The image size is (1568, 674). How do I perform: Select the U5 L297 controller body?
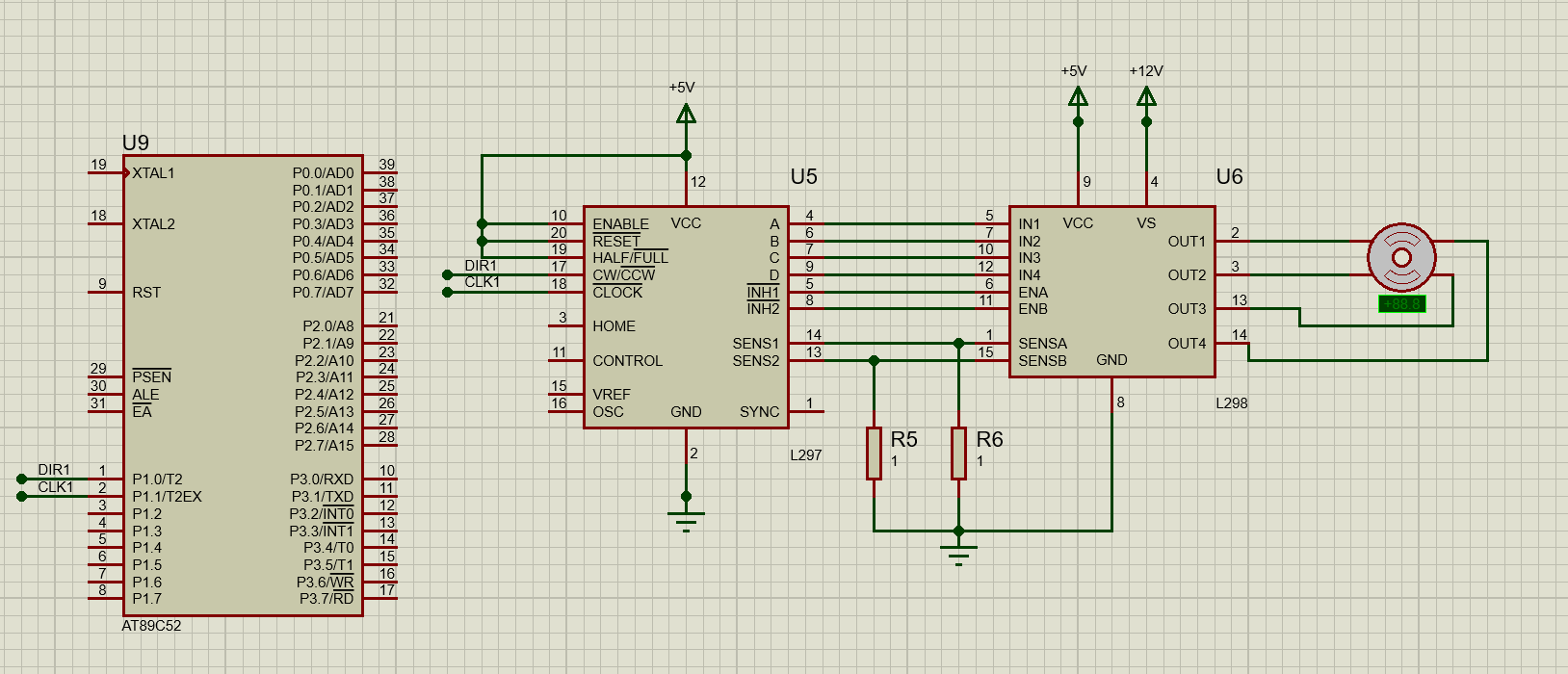point(686,318)
